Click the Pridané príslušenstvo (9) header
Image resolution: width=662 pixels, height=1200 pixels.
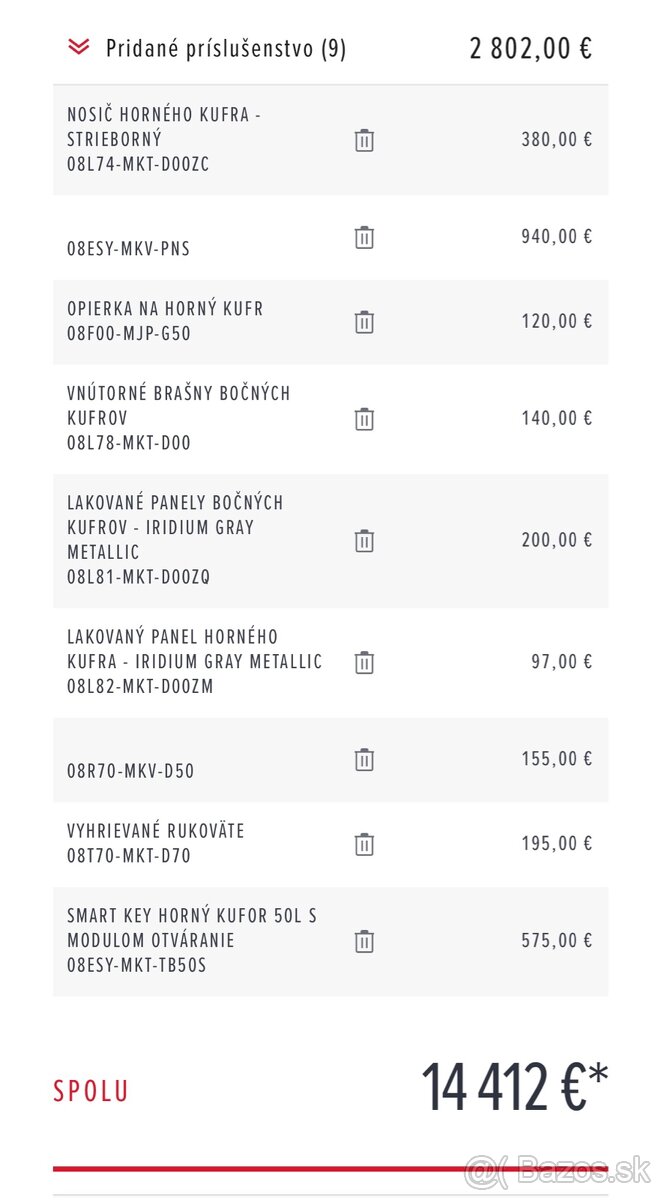click(x=226, y=48)
